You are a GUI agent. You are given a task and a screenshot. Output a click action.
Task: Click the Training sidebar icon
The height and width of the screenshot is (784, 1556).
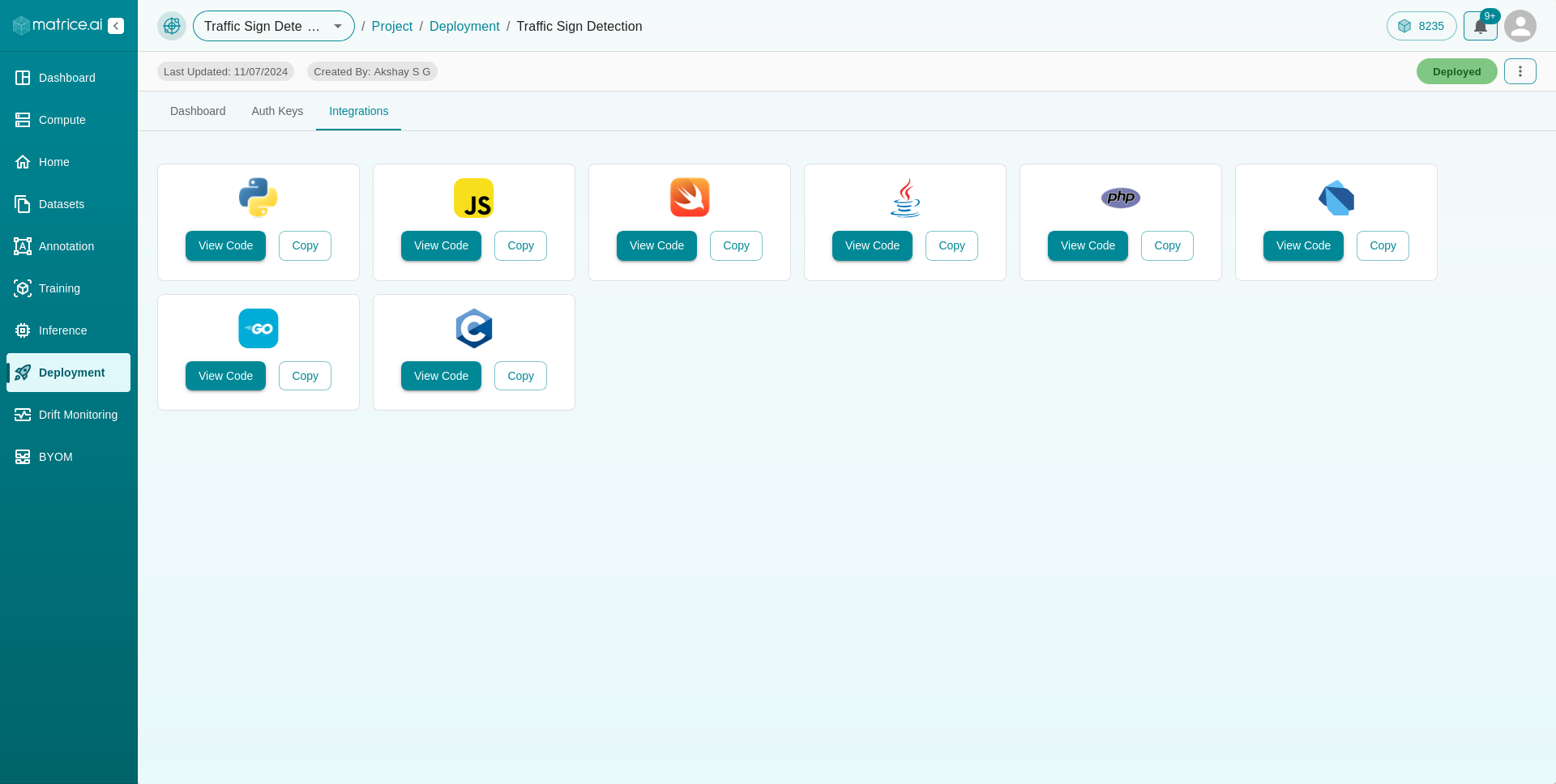(x=23, y=288)
